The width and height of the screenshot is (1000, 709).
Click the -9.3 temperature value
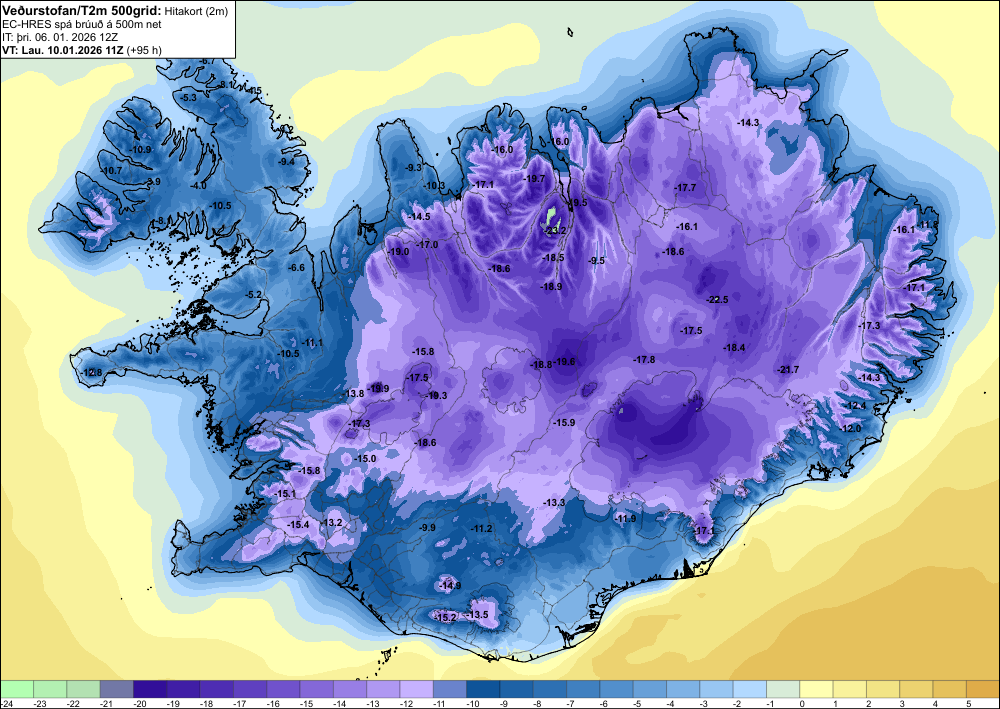coord(414,167)
